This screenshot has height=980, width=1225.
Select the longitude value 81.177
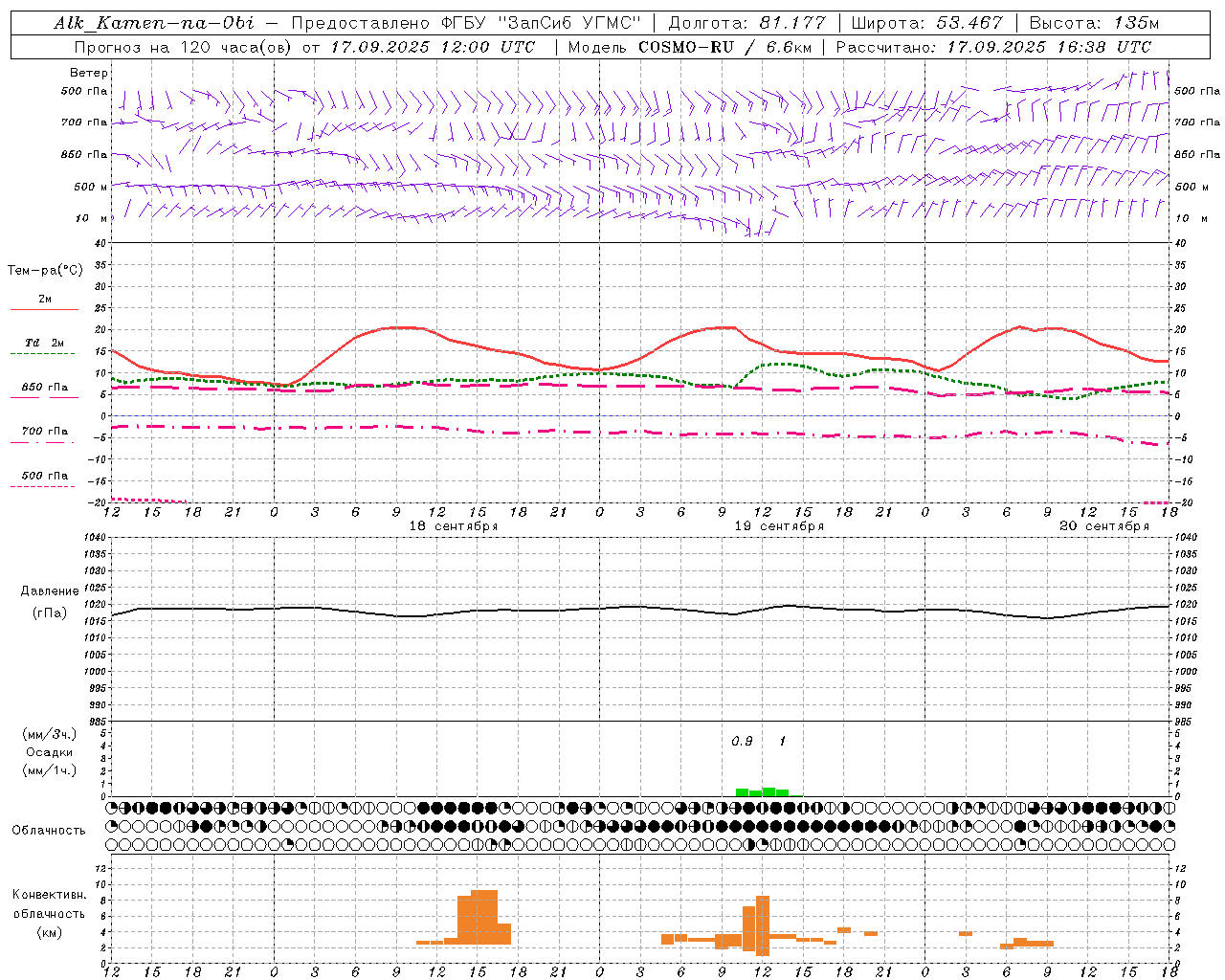(x=792, y=23)
